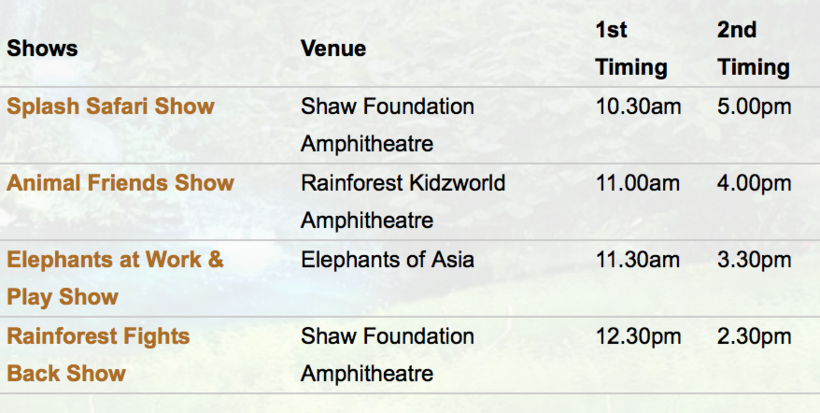Image resolution: width=820 pixels, height=413 pixels.
Task: Select the 3.30pm second timing
Action: pos(754,260)
